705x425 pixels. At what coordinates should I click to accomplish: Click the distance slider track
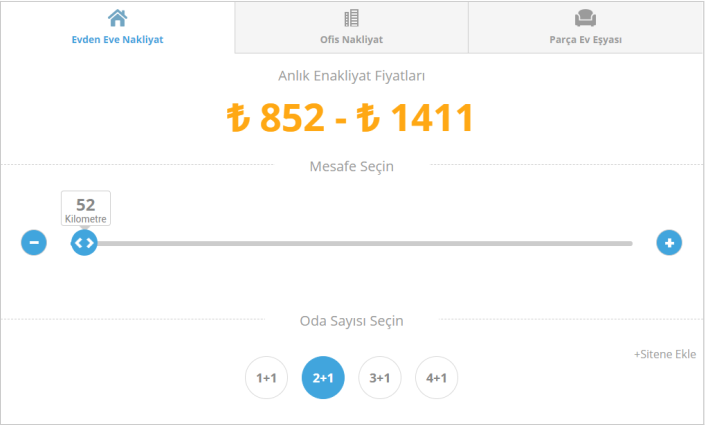tap(352, 243)
